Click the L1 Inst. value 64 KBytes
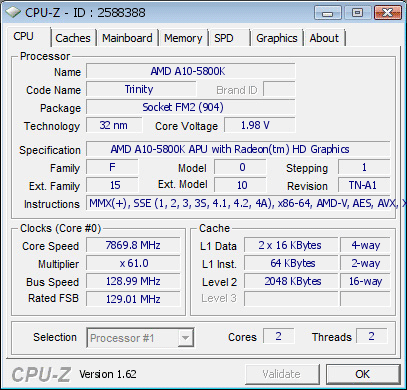The height and width of the screenshot is (390, 407). (x=291, y=263)
